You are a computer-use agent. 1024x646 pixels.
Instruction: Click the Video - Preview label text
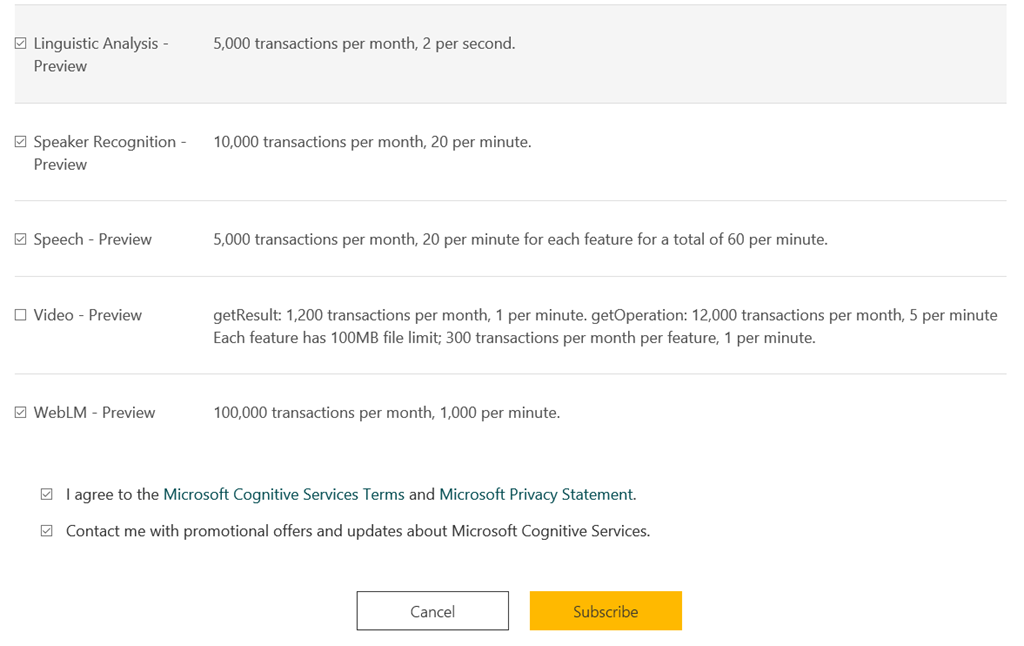88,315
